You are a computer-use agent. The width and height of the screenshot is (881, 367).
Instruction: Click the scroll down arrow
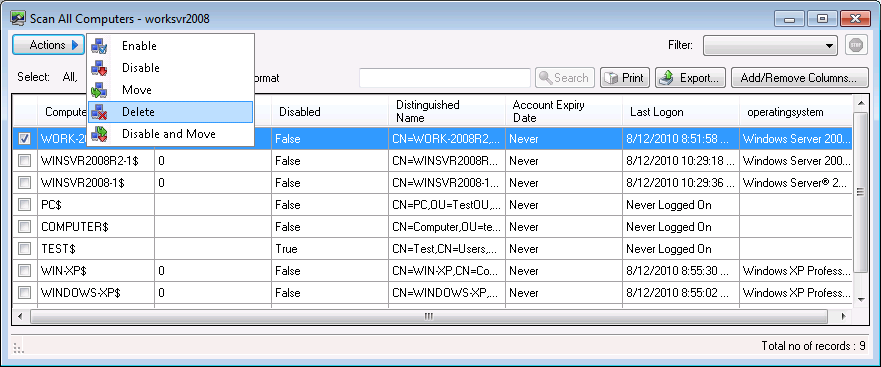pos(860,300)
